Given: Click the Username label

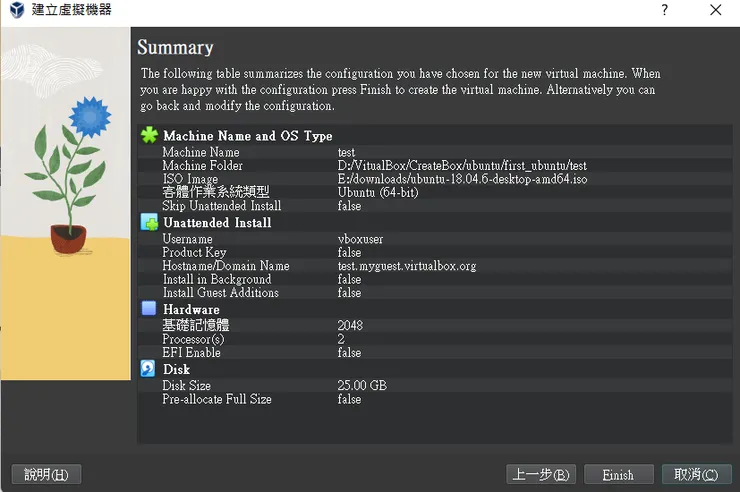Looking at the screenshot, I should click(x=187, y=239).
